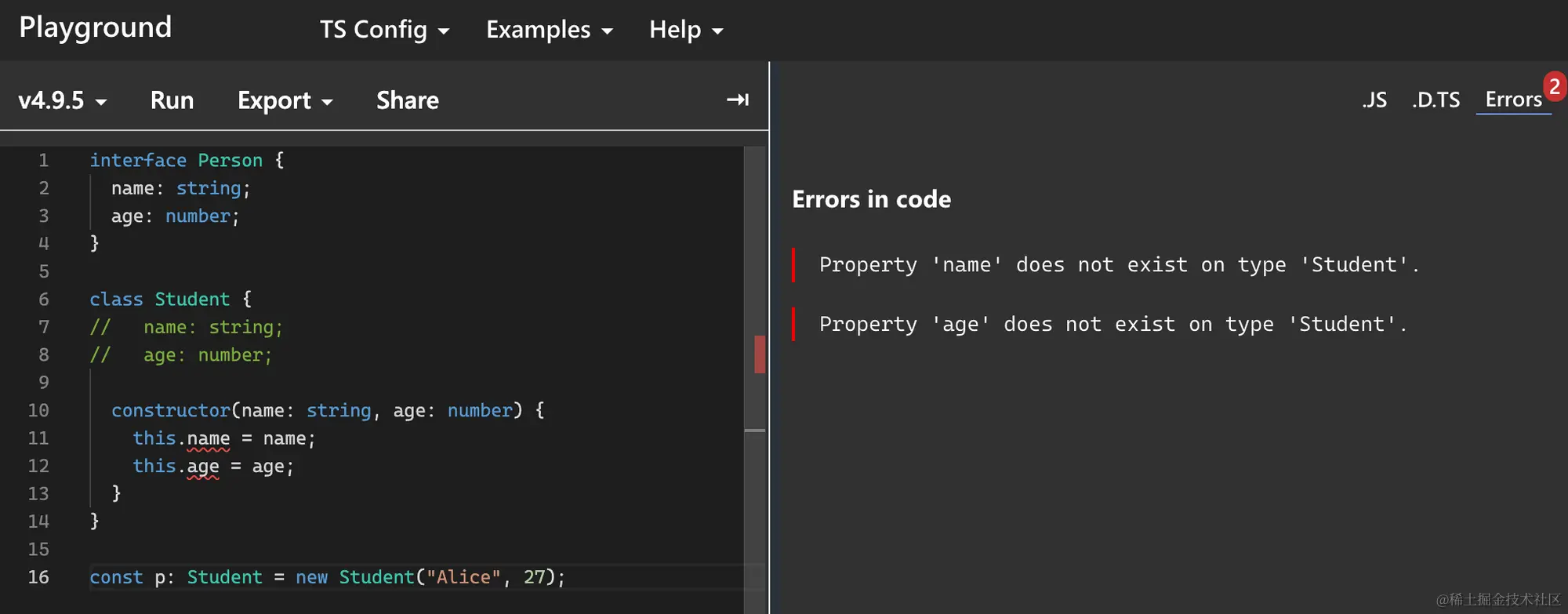Switch to the .JS output tab
Viewport: 1568px width, 614px height.
[x=1374, y=100]
